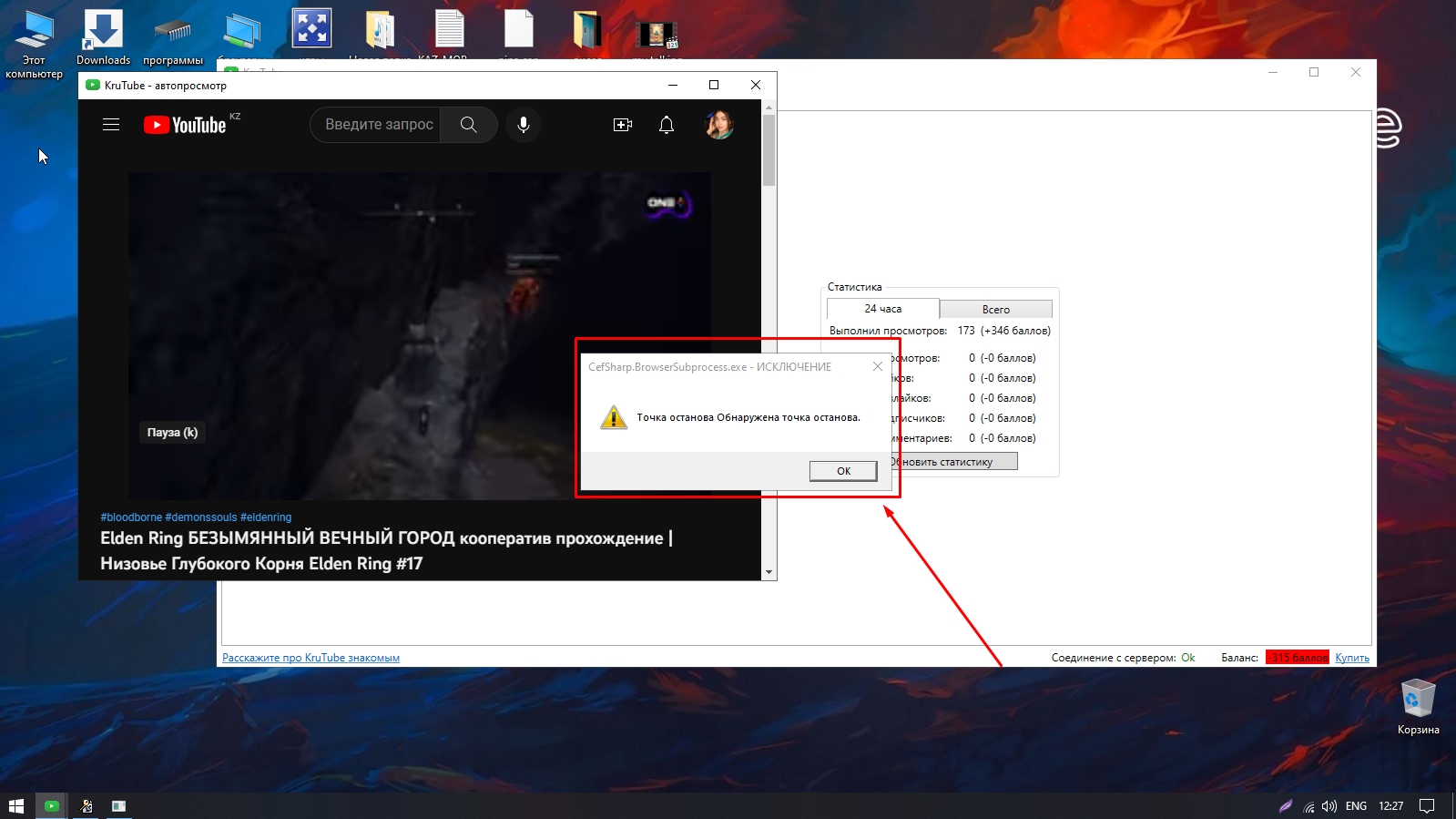
Task: Click the feather tray icon
Action: click(1286, 806)
